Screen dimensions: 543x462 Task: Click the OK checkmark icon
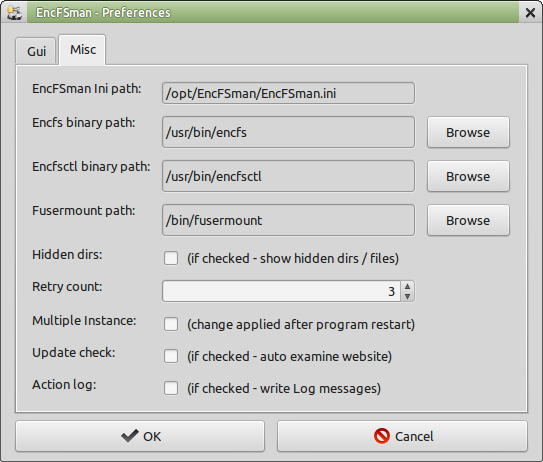coord(130,436)
